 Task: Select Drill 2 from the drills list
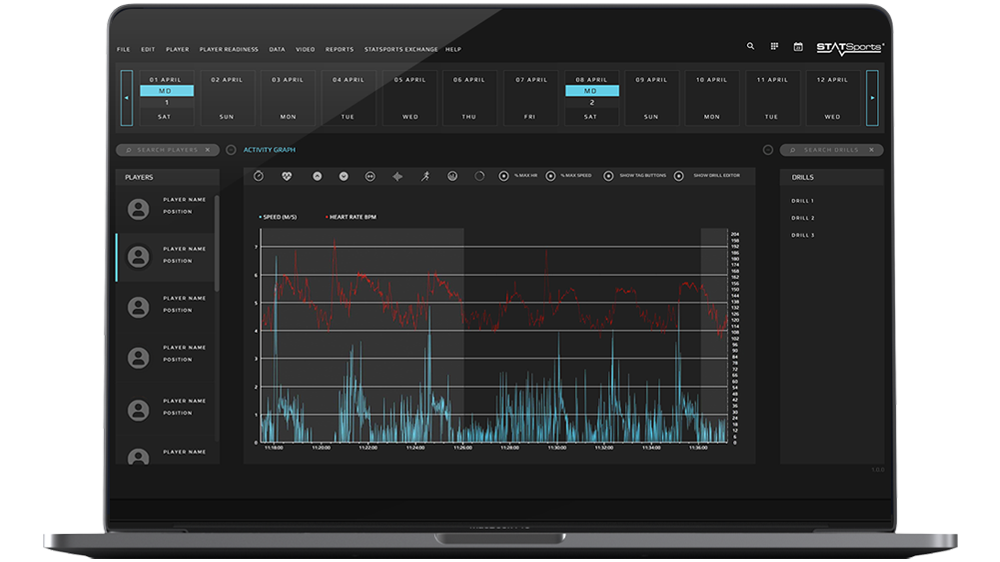[x=802, y=218]
